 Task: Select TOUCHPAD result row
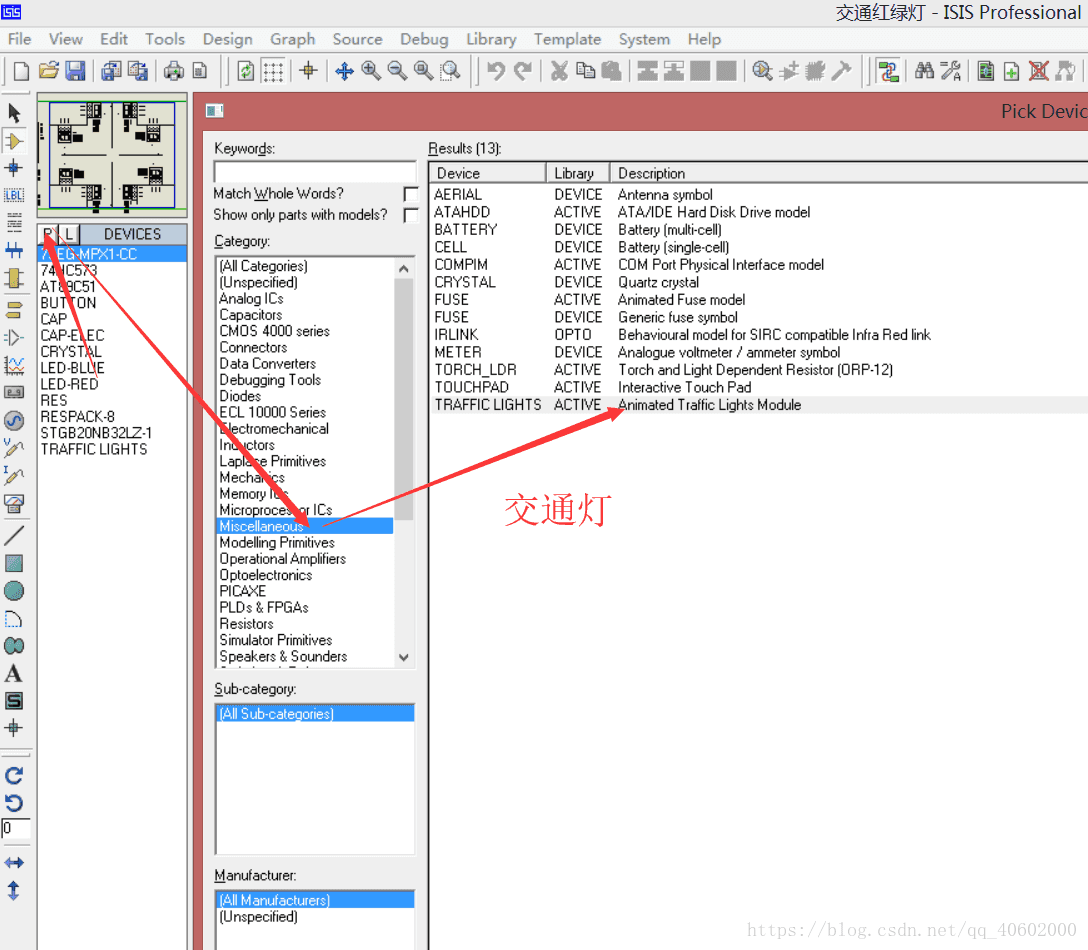click(x=759, y=387)
